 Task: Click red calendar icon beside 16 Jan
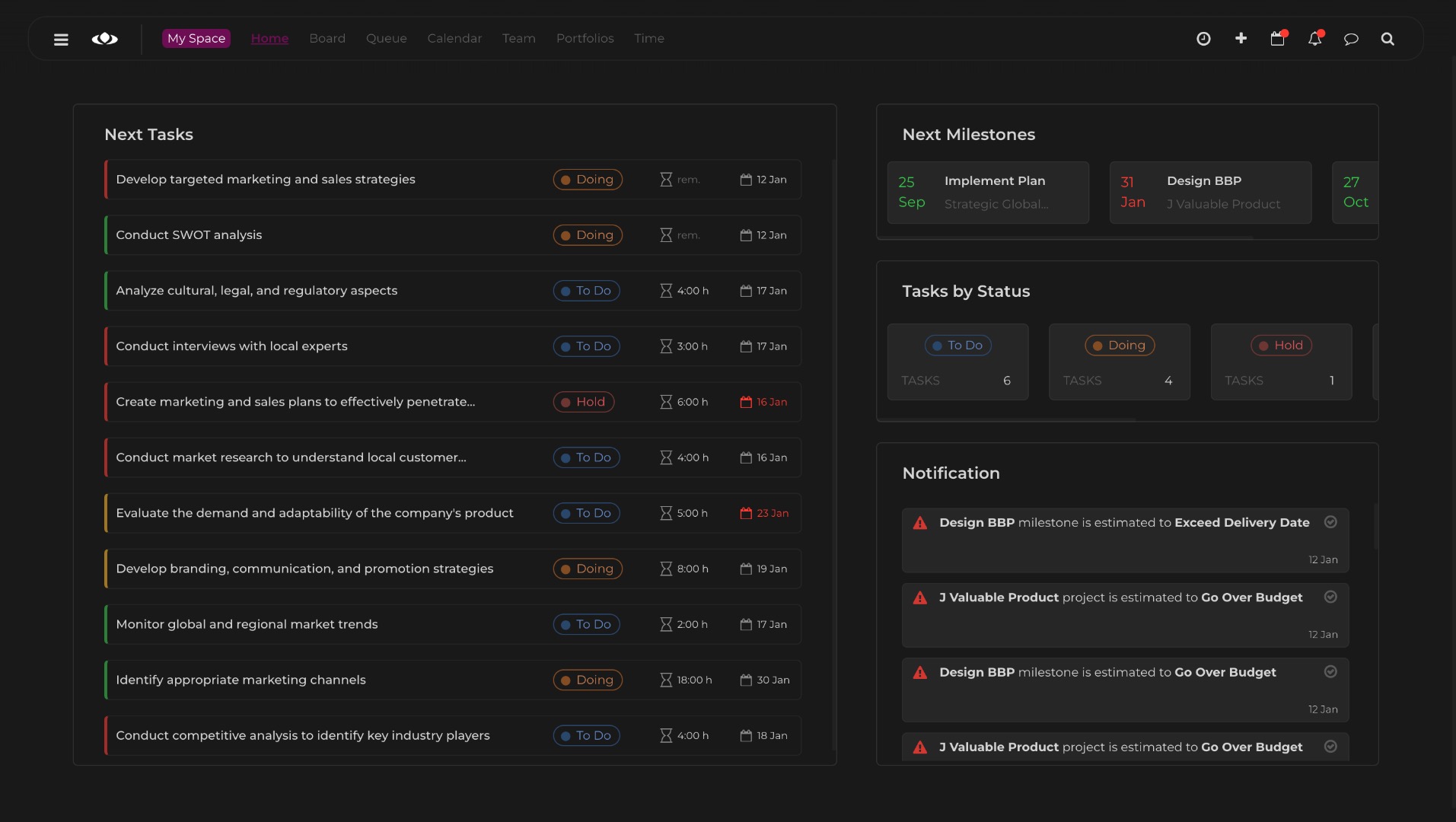coord(746,402)
